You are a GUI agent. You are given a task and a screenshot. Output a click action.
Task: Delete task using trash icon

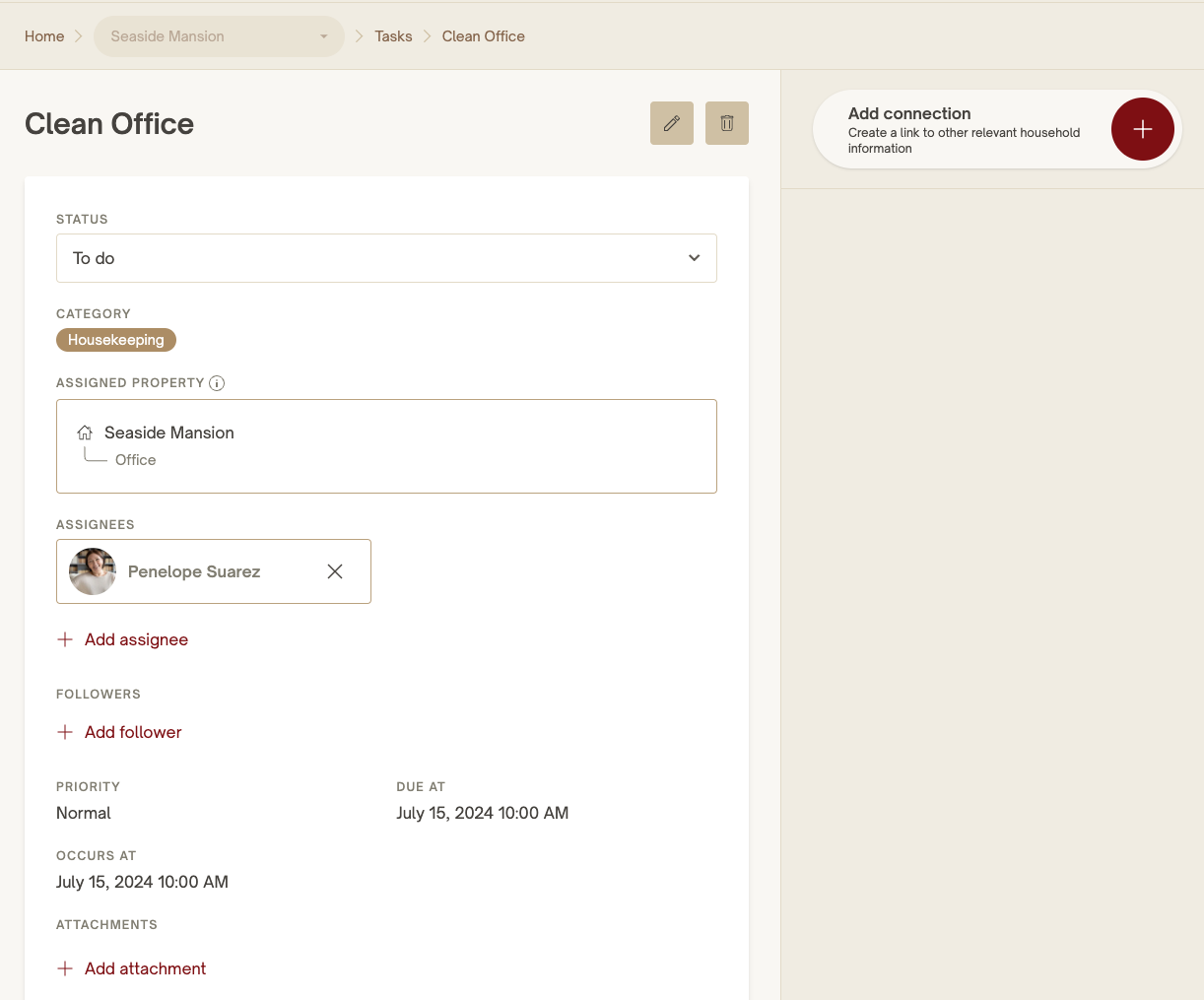[x=727, y=123]
